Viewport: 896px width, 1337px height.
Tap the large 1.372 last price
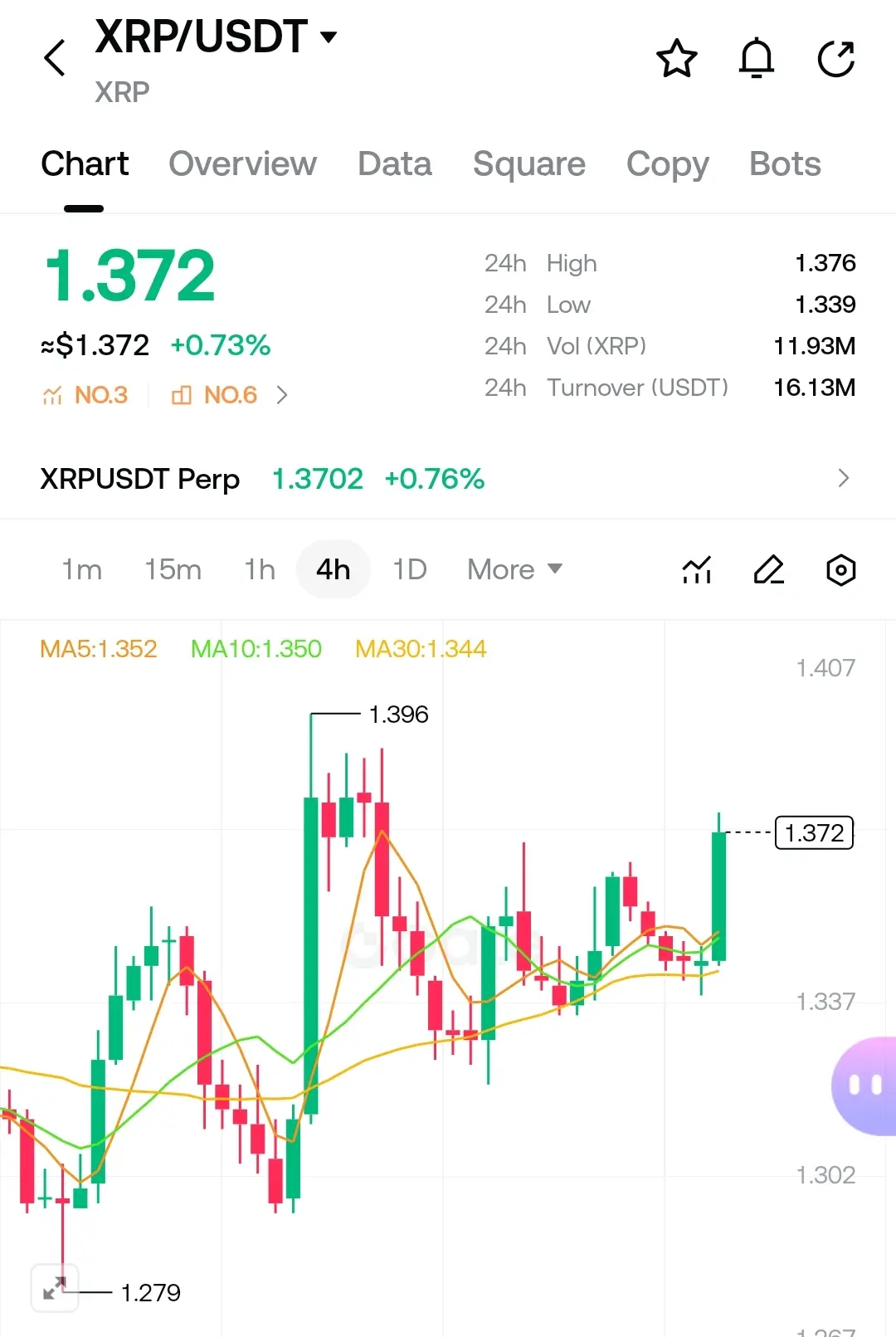pyautogui.click(x=129, y=276)
